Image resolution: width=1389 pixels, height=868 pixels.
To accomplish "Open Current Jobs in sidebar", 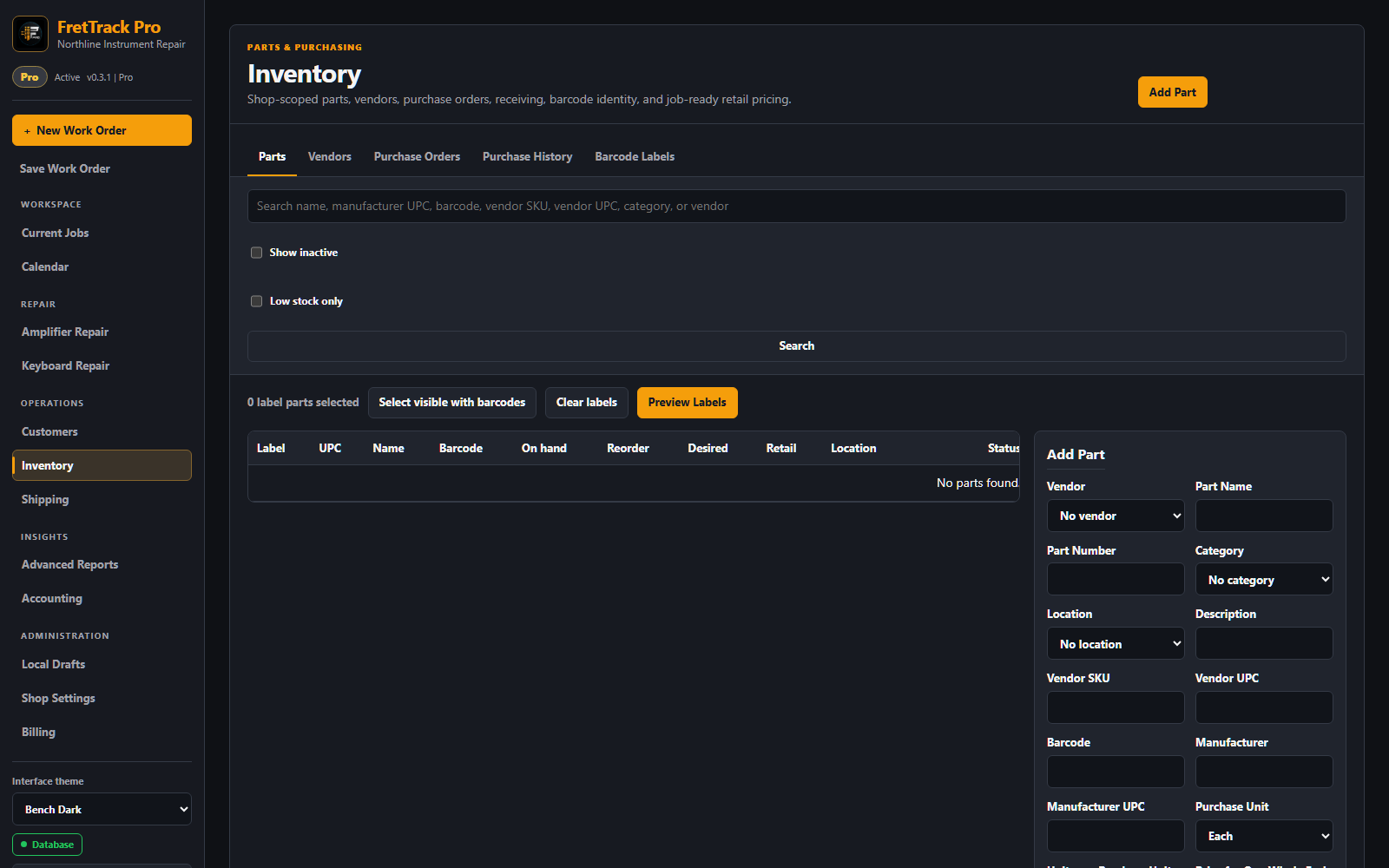I will point(102,233).
